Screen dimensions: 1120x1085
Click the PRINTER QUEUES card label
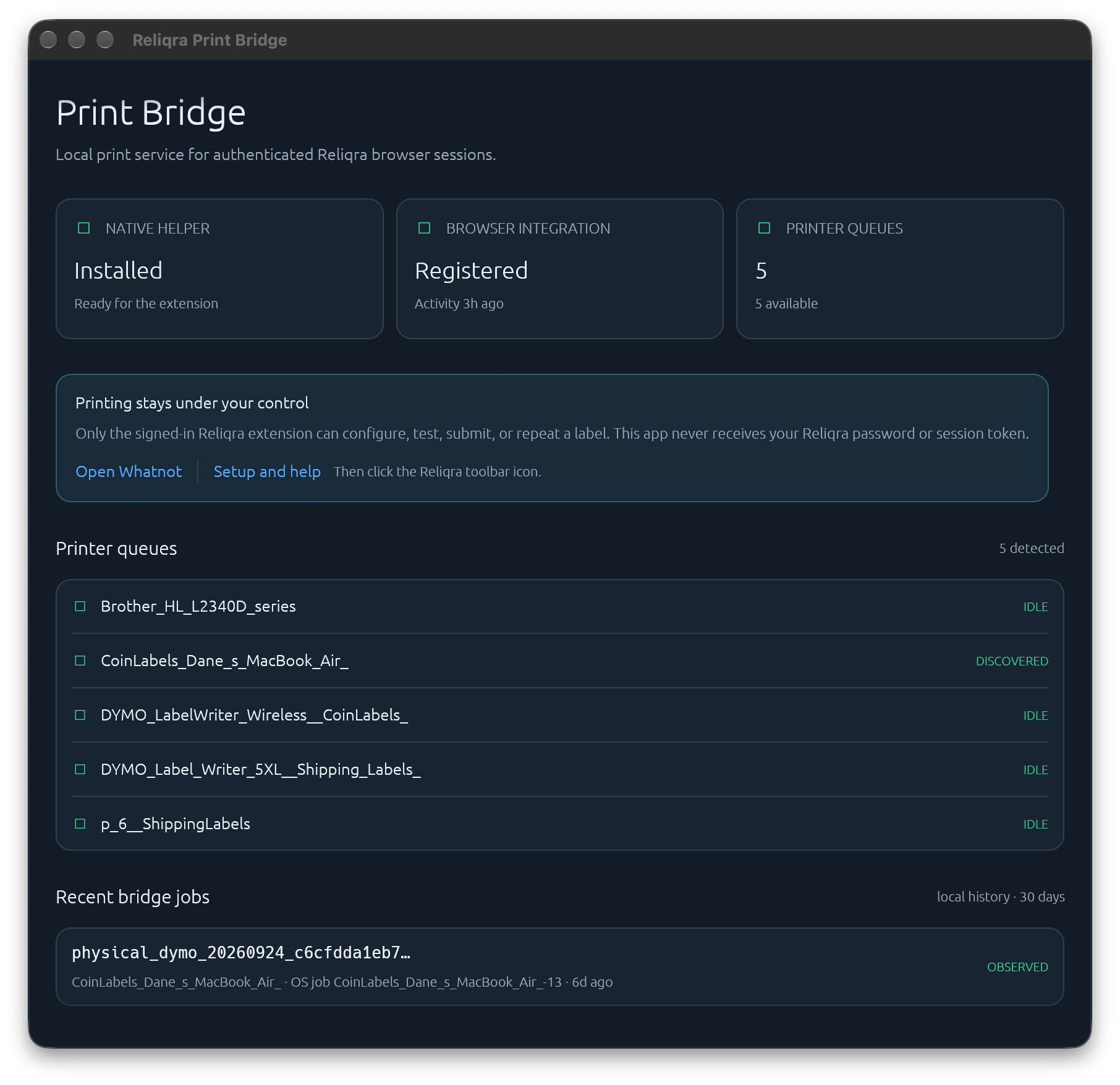844,229
